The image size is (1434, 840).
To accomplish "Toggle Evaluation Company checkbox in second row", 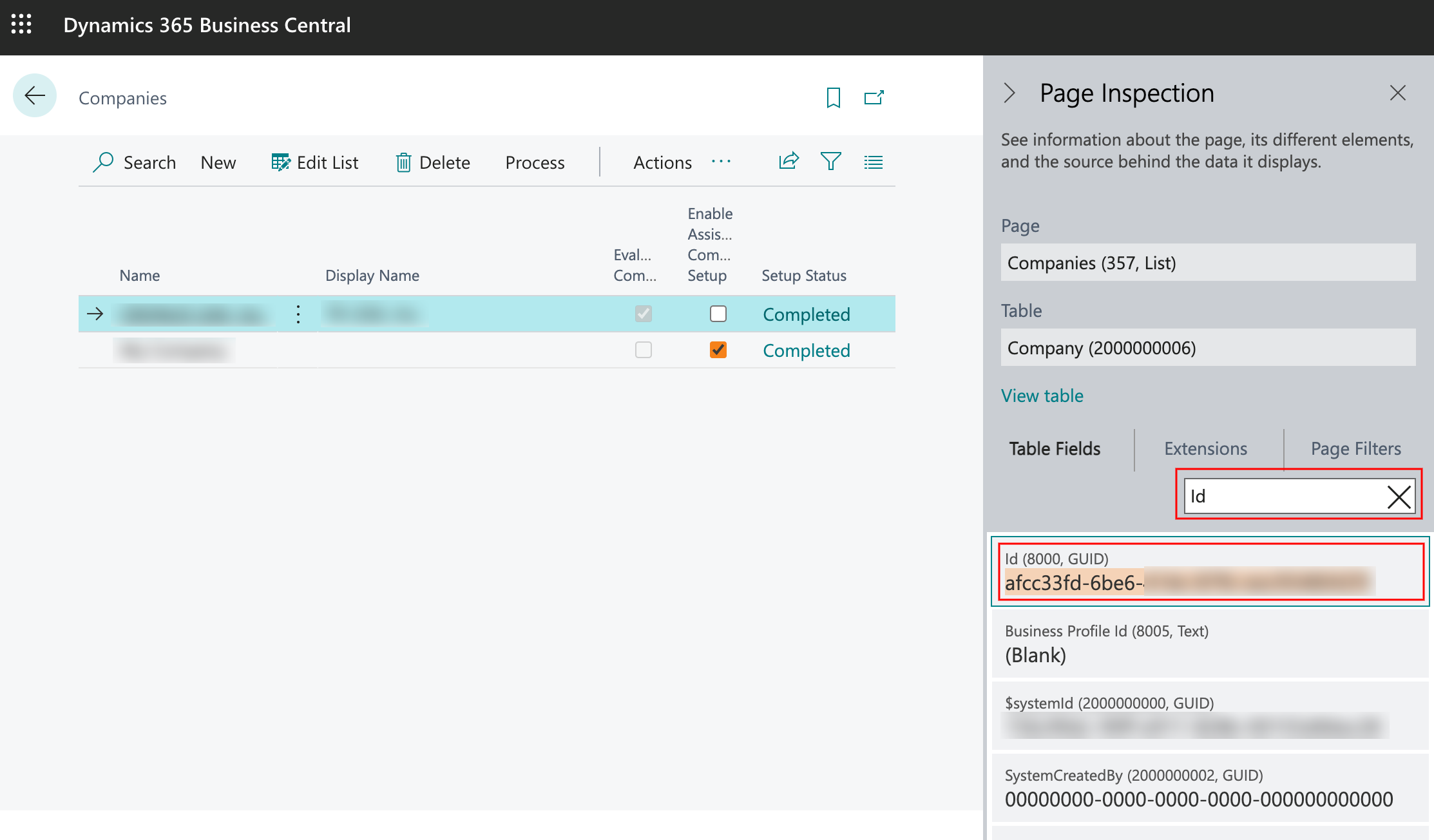I will (643, 350).
